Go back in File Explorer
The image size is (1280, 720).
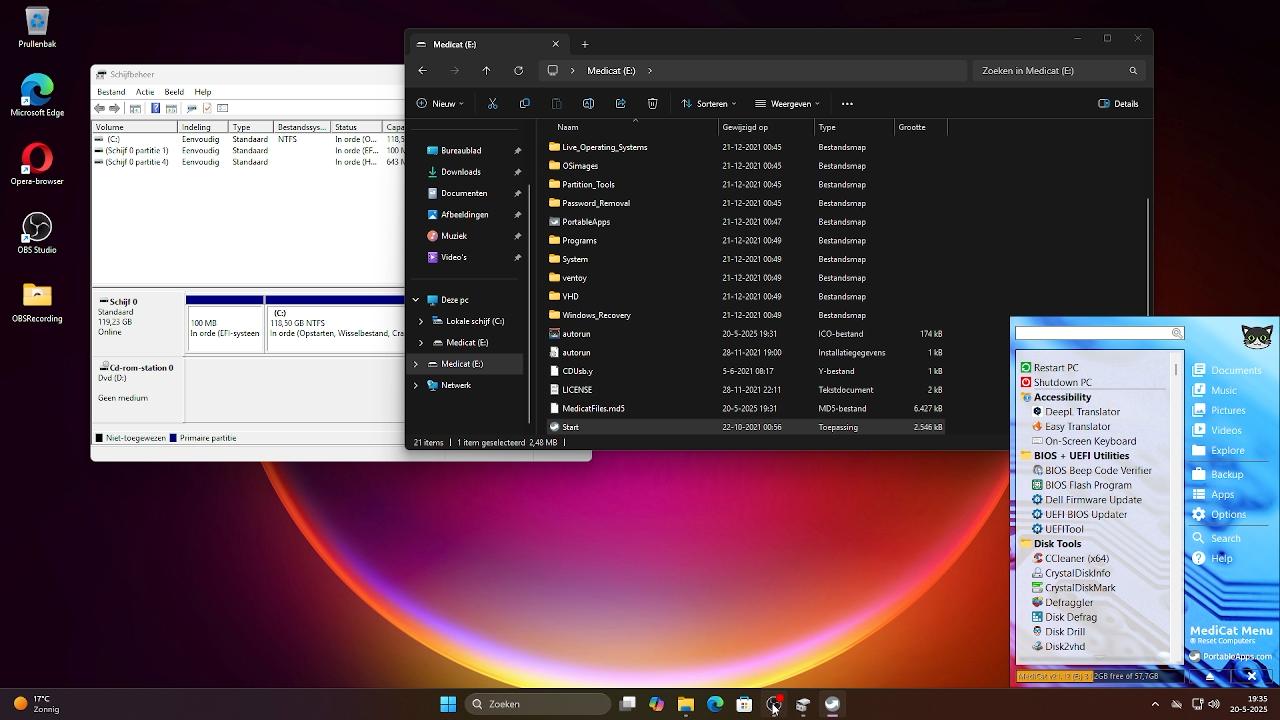(x=422, y=70)
